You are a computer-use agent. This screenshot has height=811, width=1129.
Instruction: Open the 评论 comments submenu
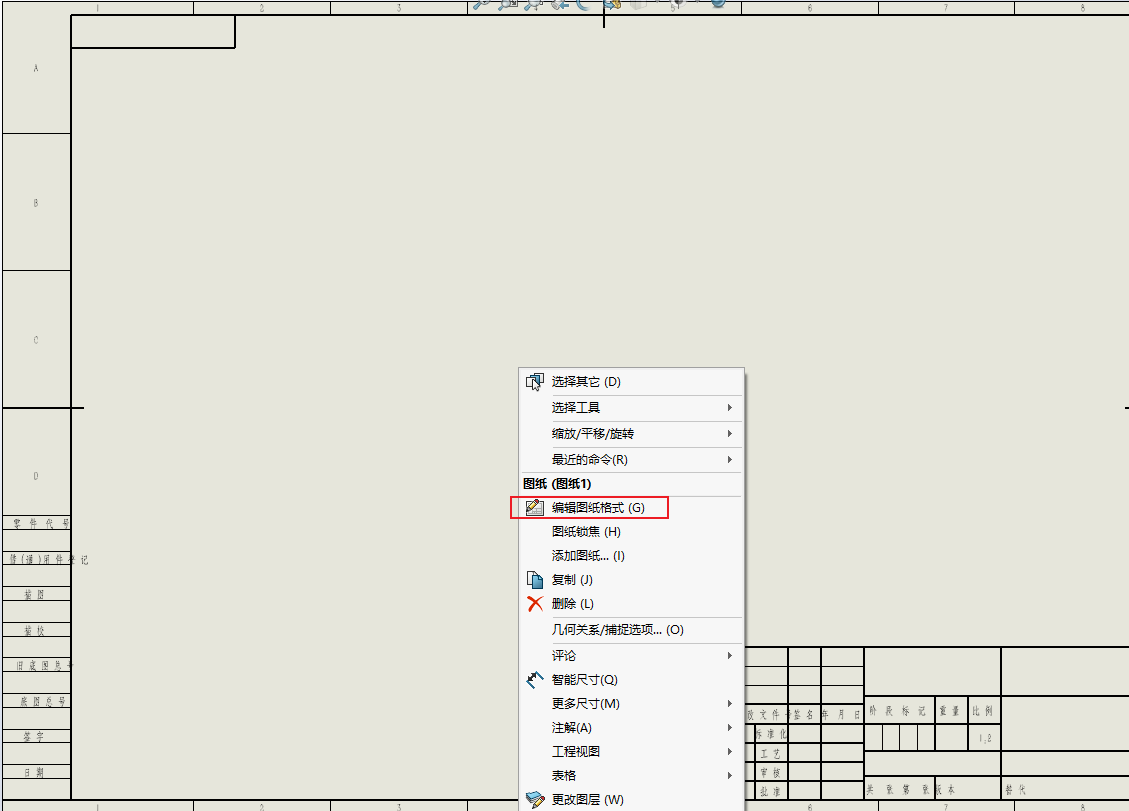[x=630, y=656]
